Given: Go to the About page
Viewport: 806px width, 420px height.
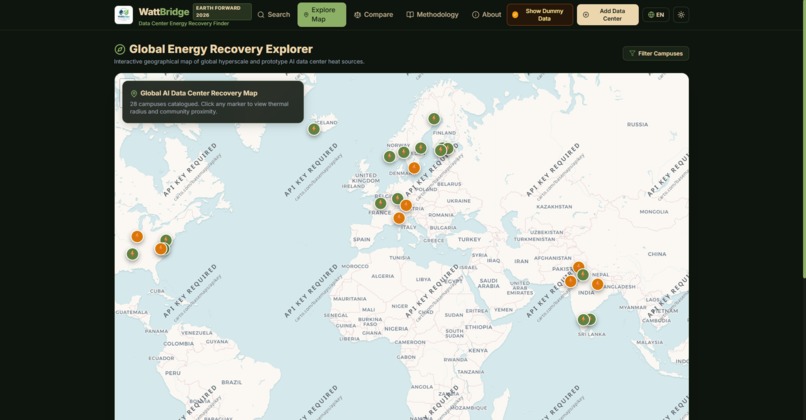Looking at the screenshot, I should (486, 15).
